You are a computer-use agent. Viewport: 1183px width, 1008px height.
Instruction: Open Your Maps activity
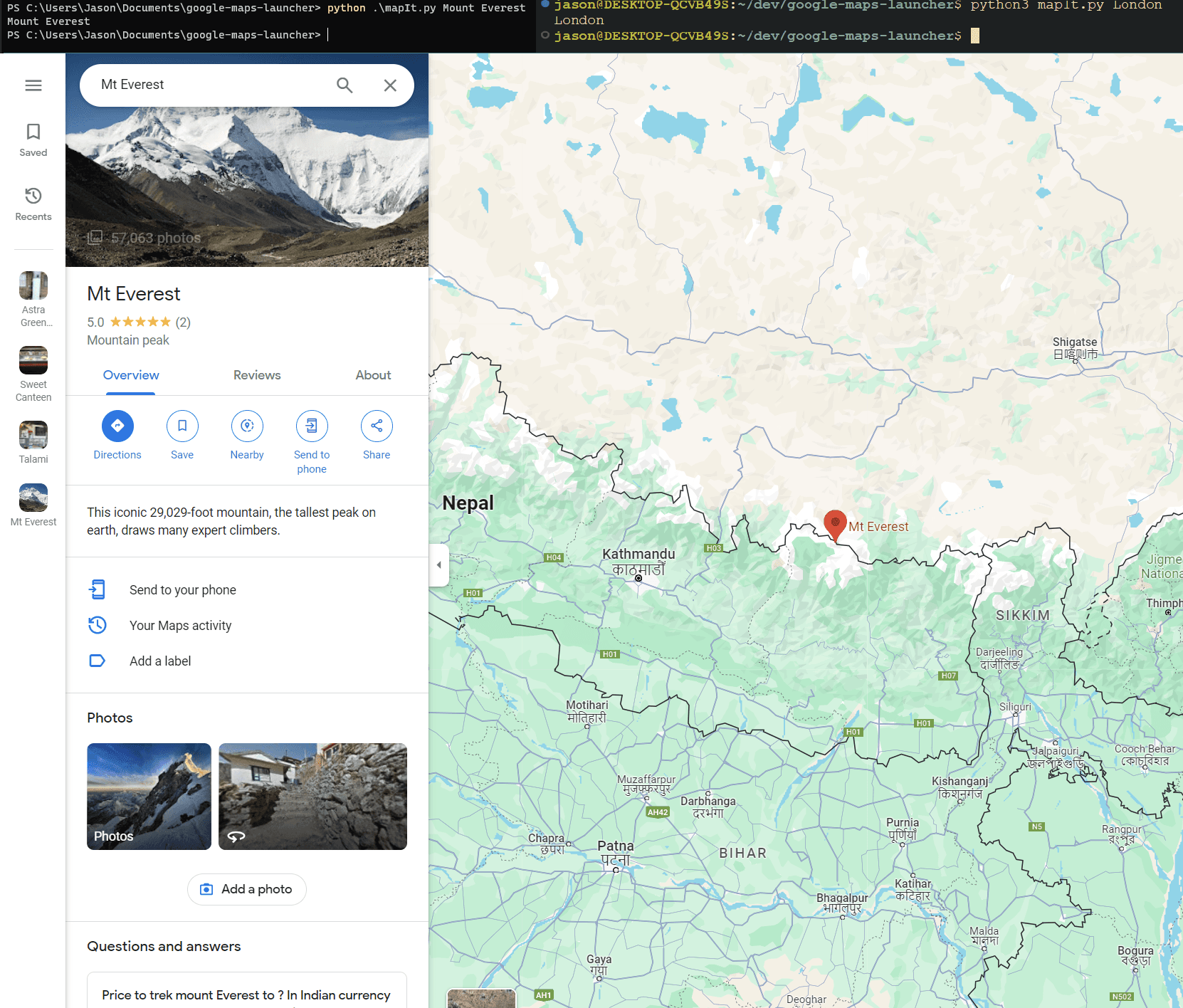247,626
